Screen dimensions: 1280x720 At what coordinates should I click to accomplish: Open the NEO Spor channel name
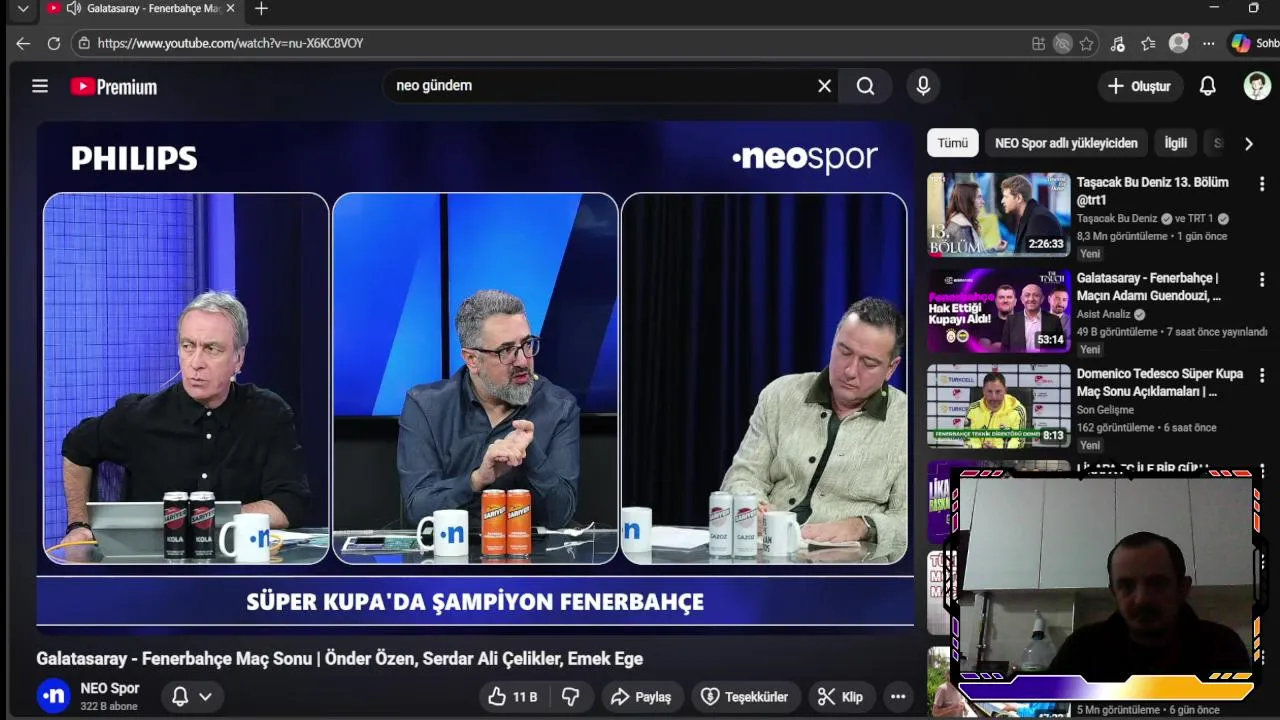click(x=110, y=688)
